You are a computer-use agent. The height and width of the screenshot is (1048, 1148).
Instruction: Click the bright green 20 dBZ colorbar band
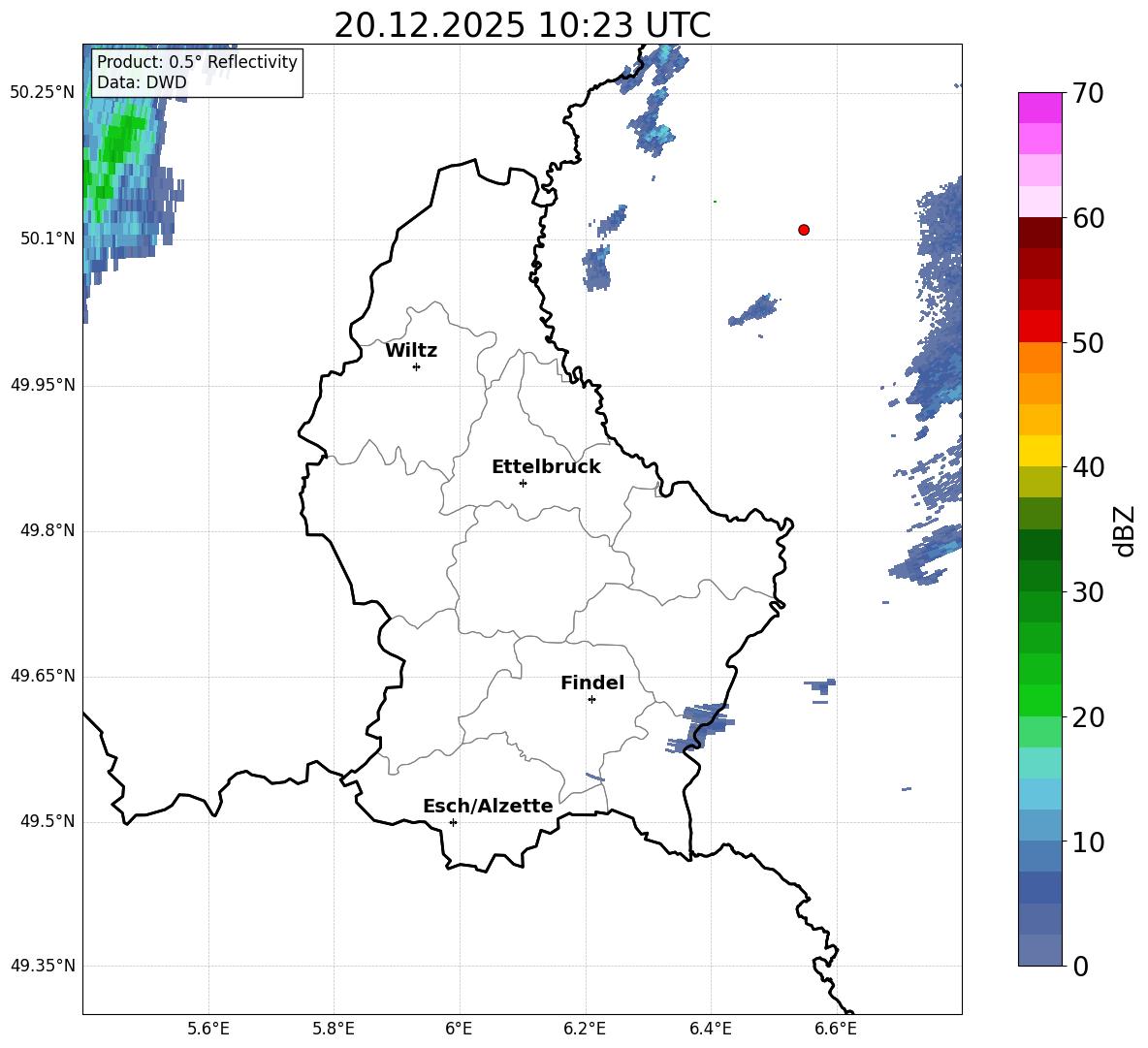click(x=1039, y=700)
